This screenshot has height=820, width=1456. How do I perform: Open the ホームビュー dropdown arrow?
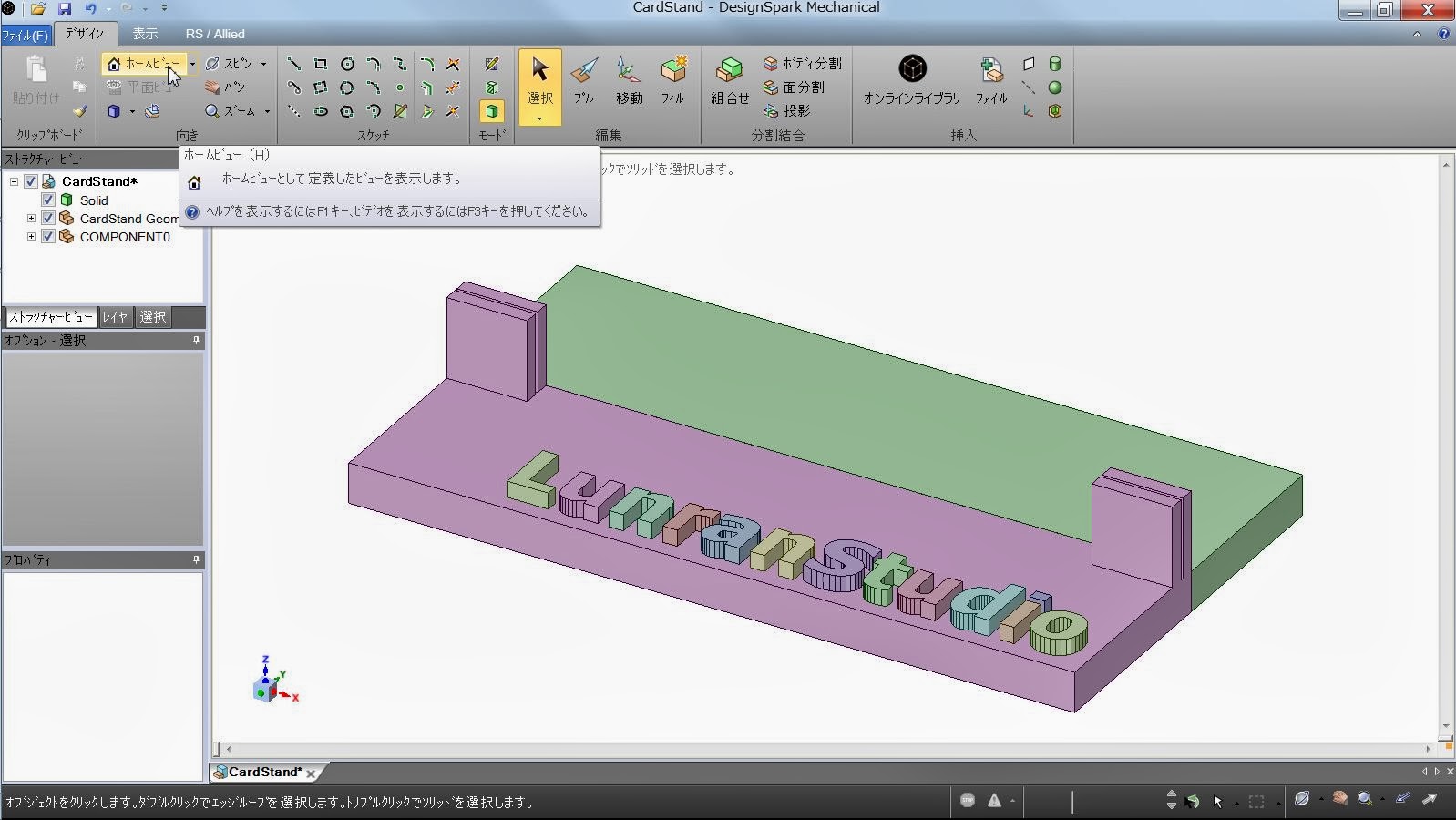click(192, 64)
